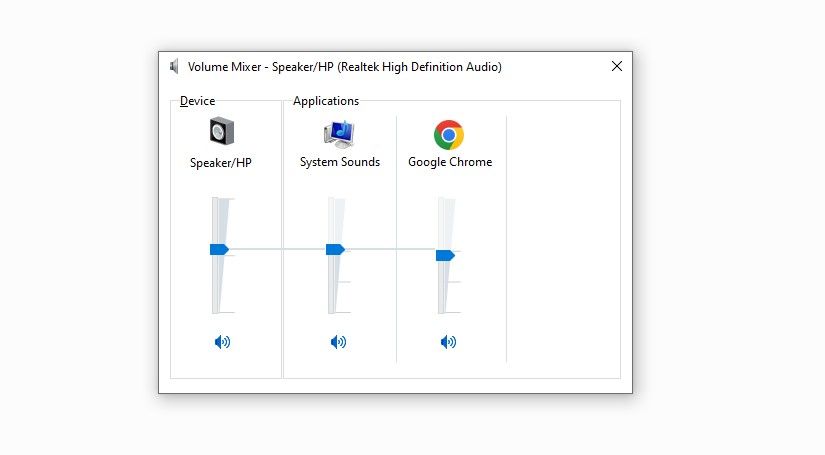This screenshot has width=825, height=455.
Task: Click the Device group label
Action: 197,101
